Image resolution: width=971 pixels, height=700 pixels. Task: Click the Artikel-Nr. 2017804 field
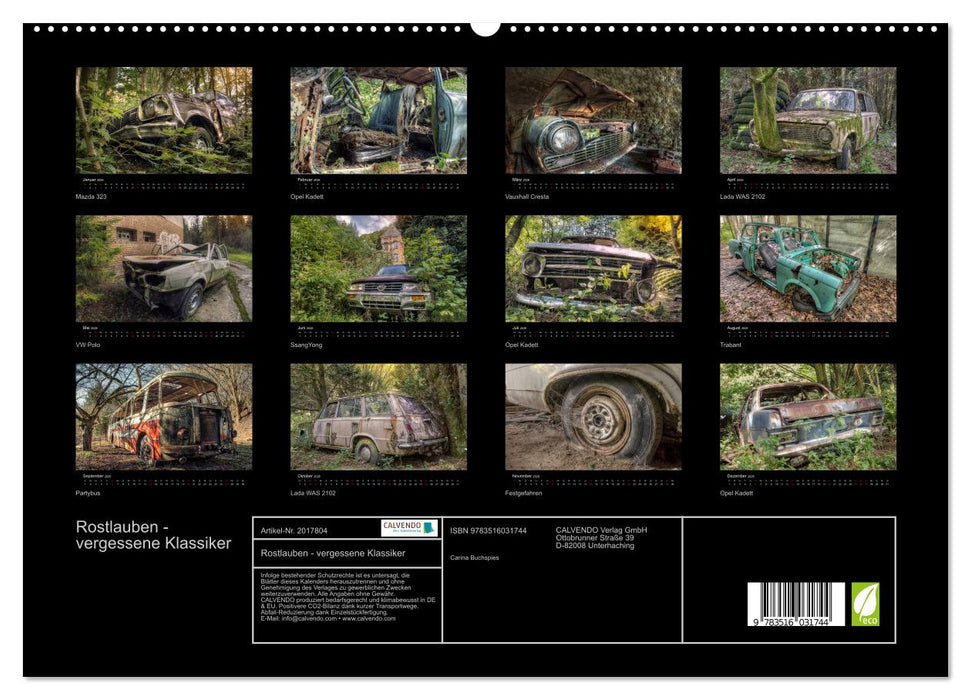click(294, 529)
